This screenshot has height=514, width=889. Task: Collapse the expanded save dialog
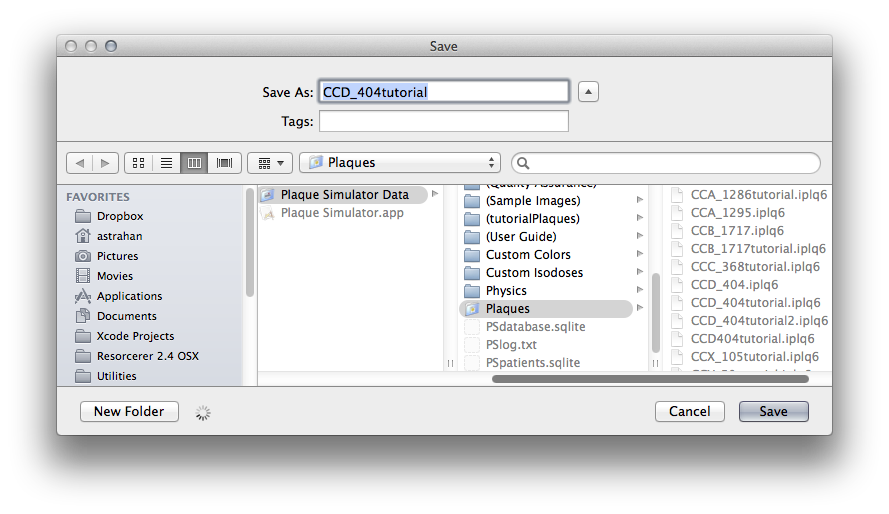589,92
